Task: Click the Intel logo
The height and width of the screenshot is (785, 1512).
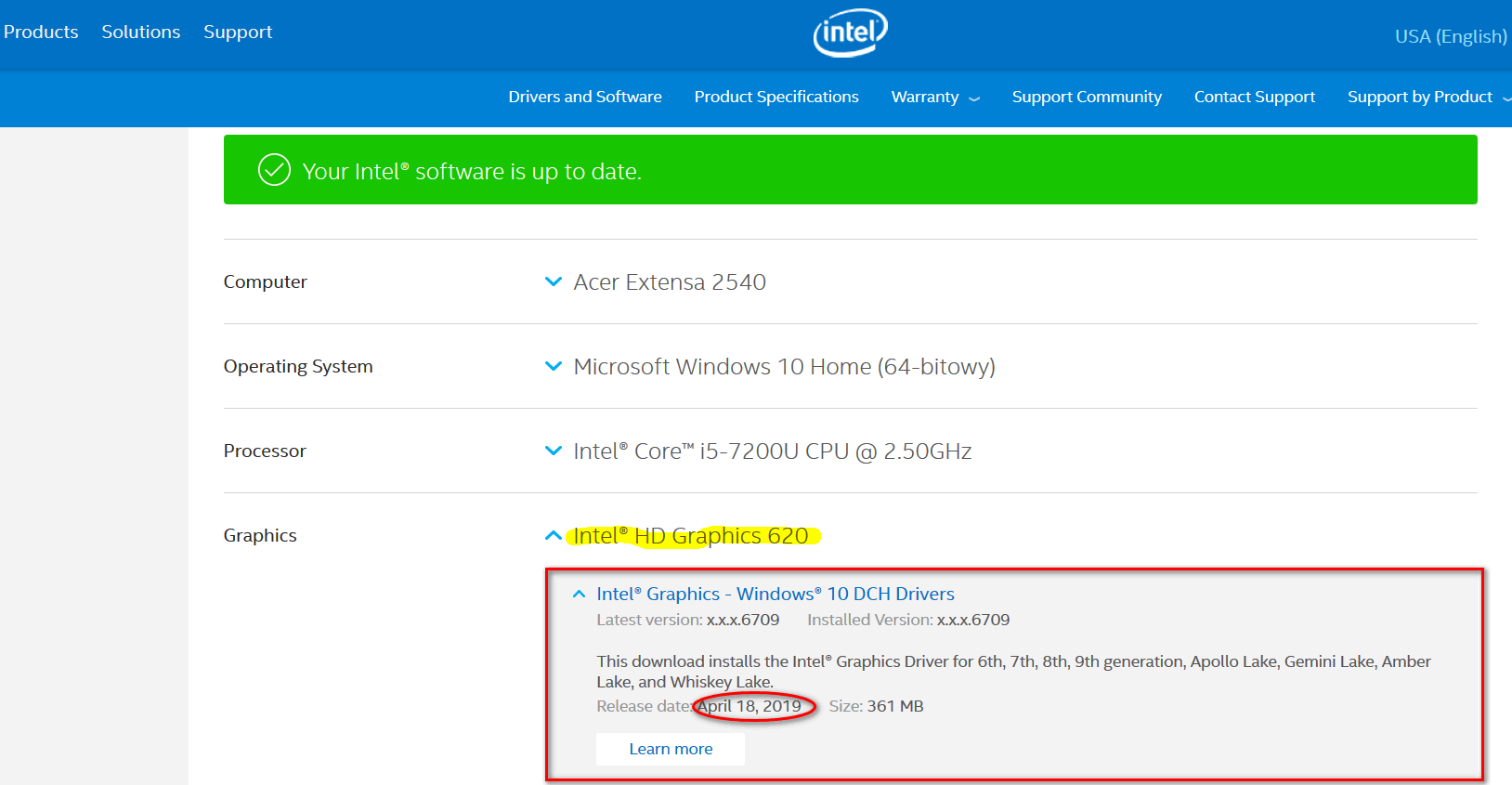Action: coord(850,33)
